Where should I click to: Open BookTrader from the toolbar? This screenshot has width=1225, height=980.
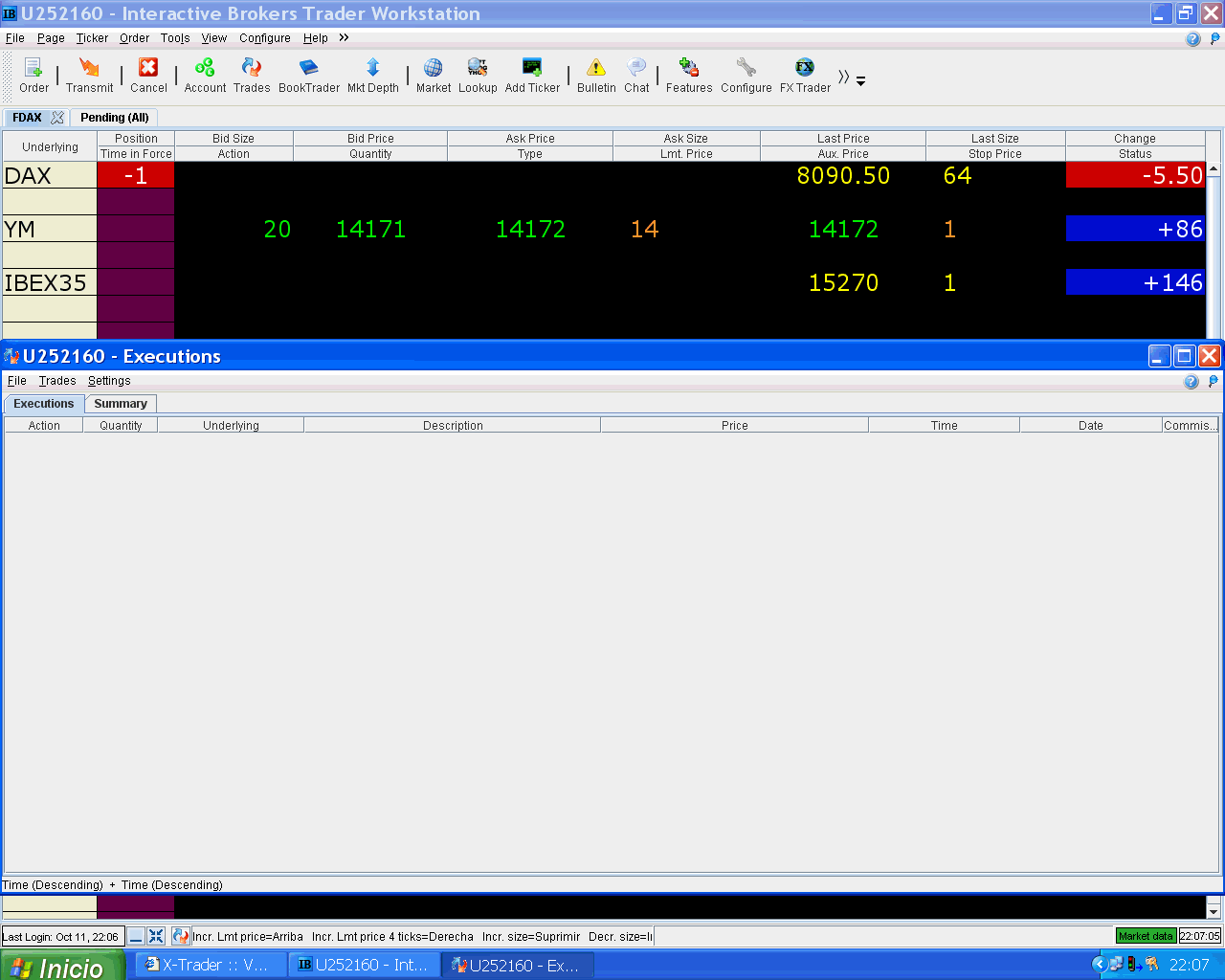(309, 75)
